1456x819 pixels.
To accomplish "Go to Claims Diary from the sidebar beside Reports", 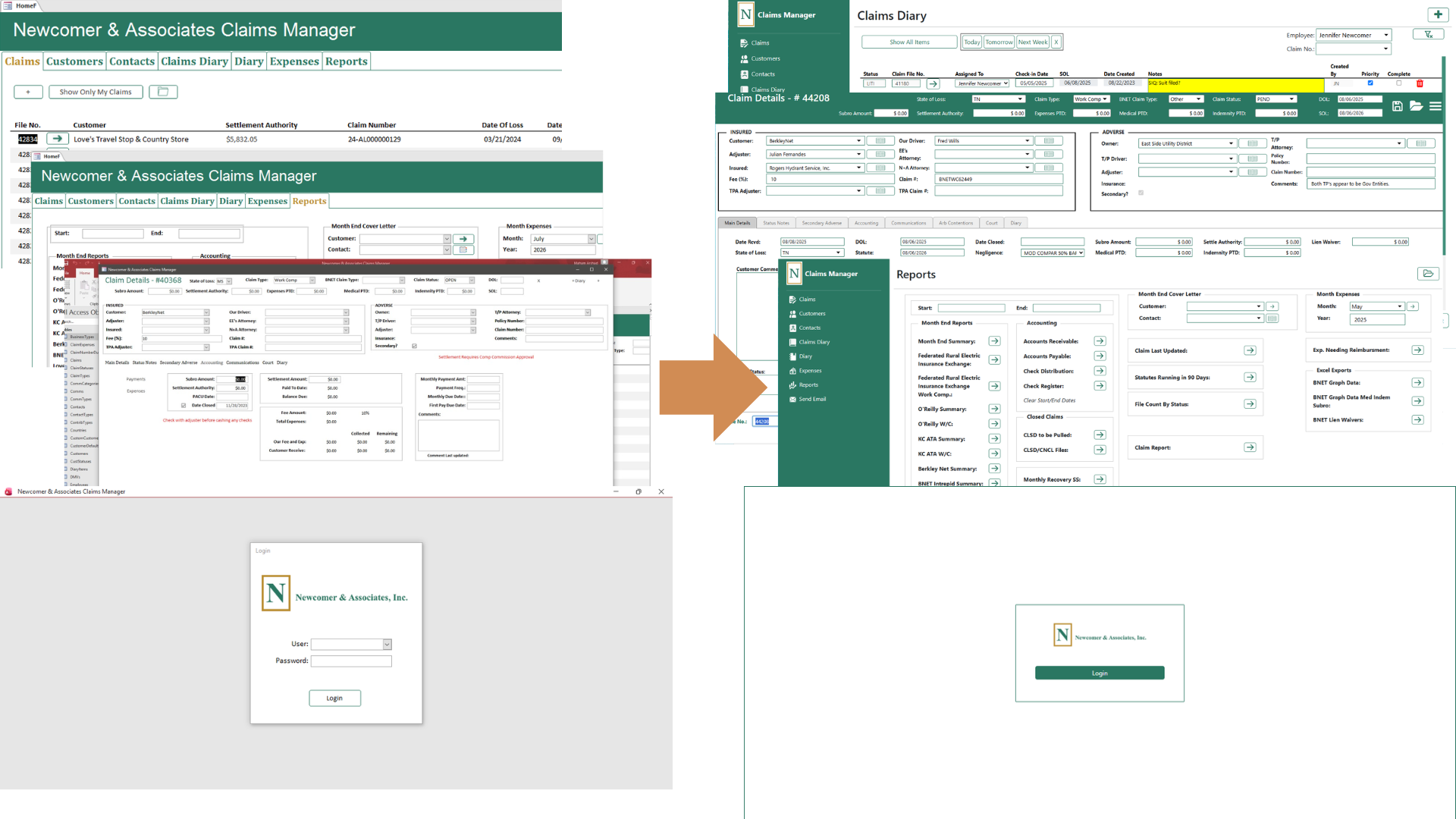I will [x=814, y=343].
